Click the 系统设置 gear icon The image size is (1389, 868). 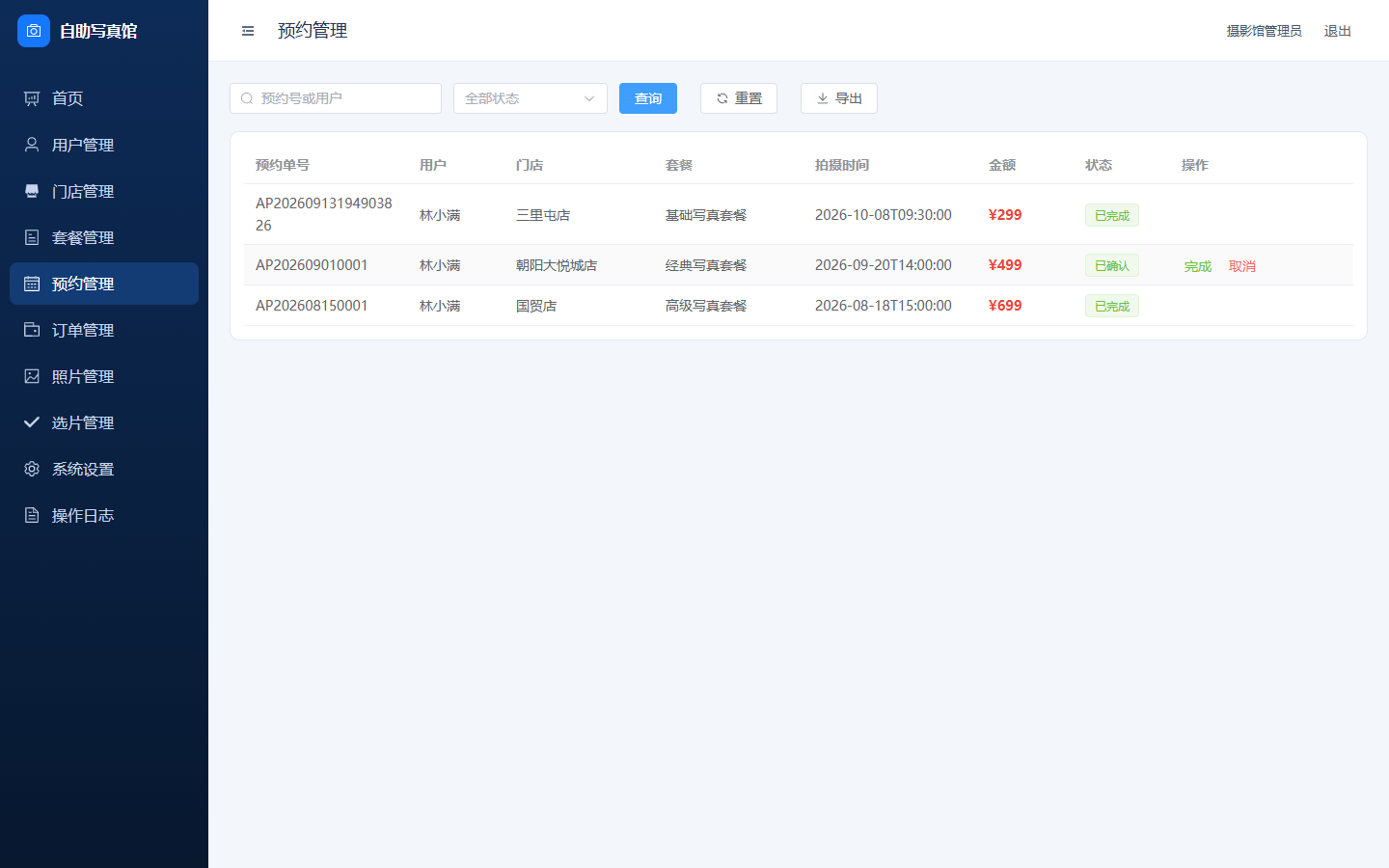pyautogui.click(x=32, y=469)
